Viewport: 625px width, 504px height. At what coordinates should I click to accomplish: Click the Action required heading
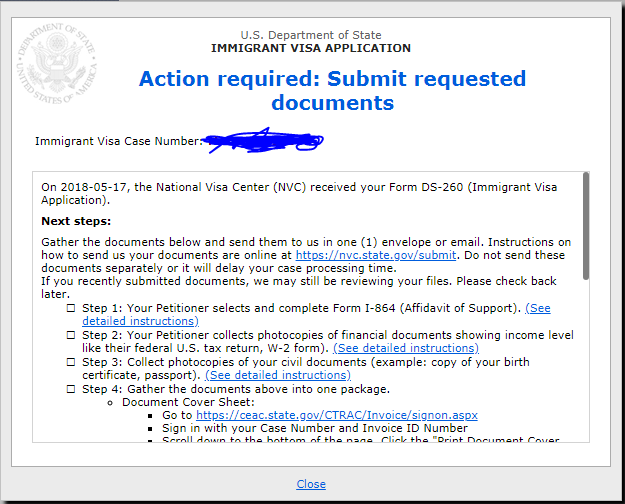[332, 91]
